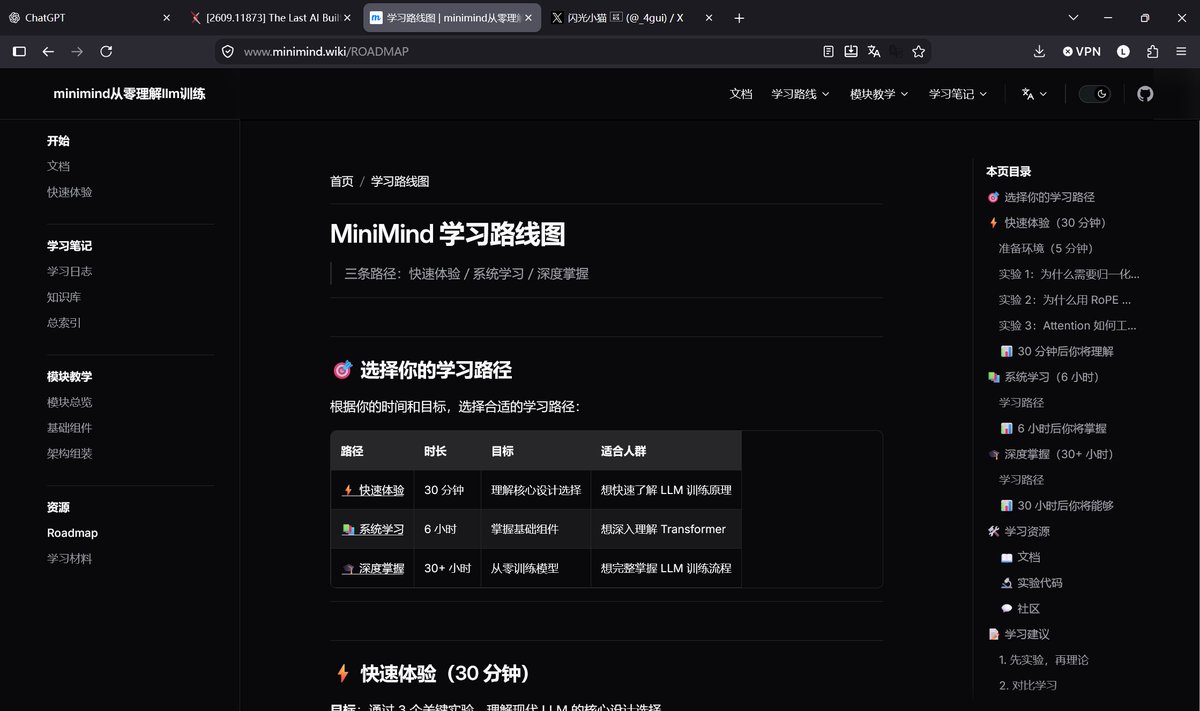
Task: Switch to The Last AI arXiv tab
Action: point(270,18)
